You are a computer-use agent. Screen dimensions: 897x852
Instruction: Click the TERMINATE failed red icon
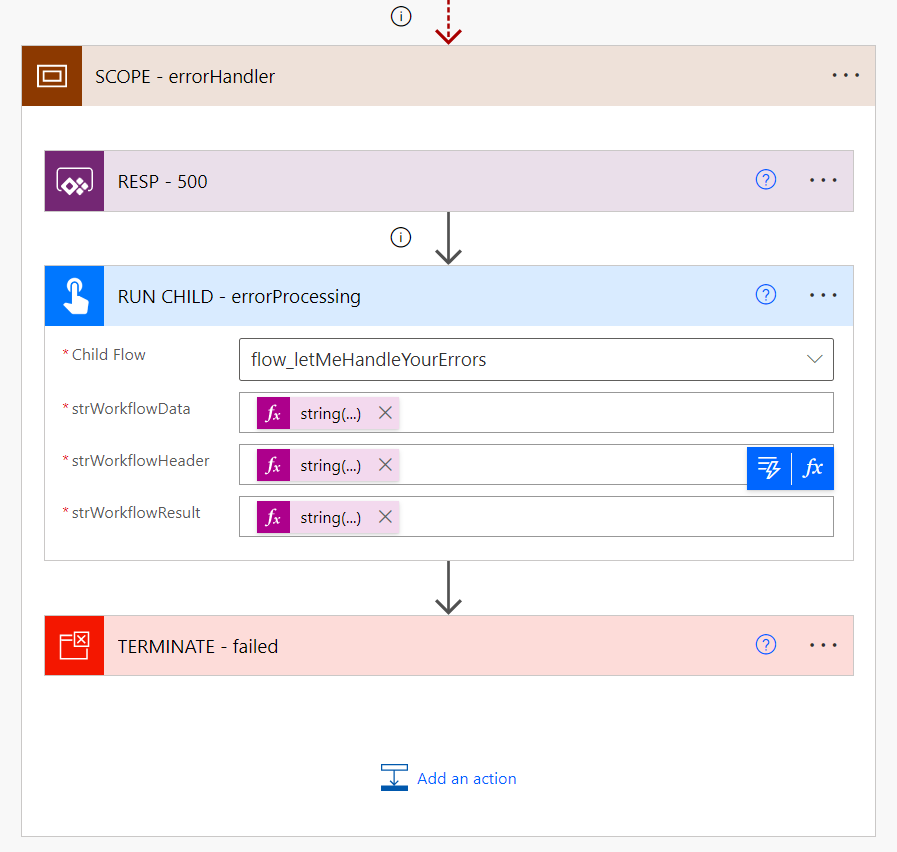coord(74,646)
